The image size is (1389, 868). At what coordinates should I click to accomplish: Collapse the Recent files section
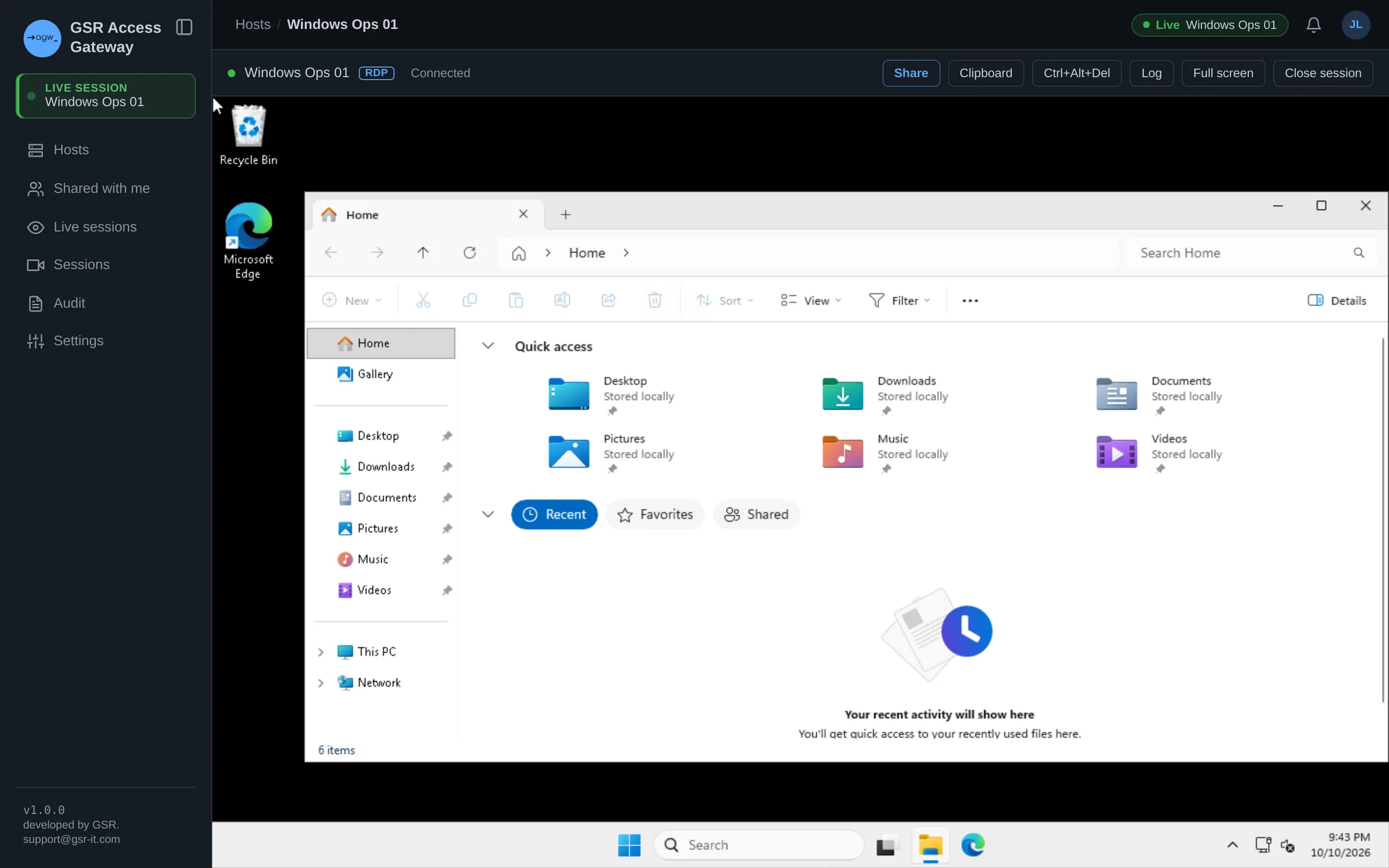tap(488, 514)
